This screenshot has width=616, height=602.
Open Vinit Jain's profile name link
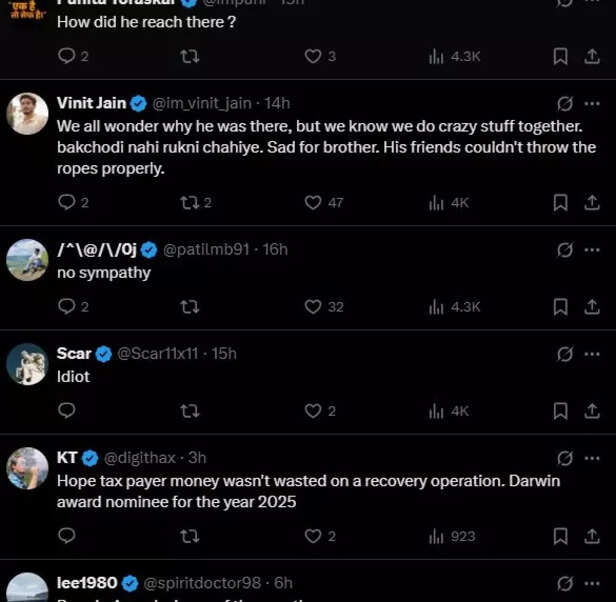[90, 103]
